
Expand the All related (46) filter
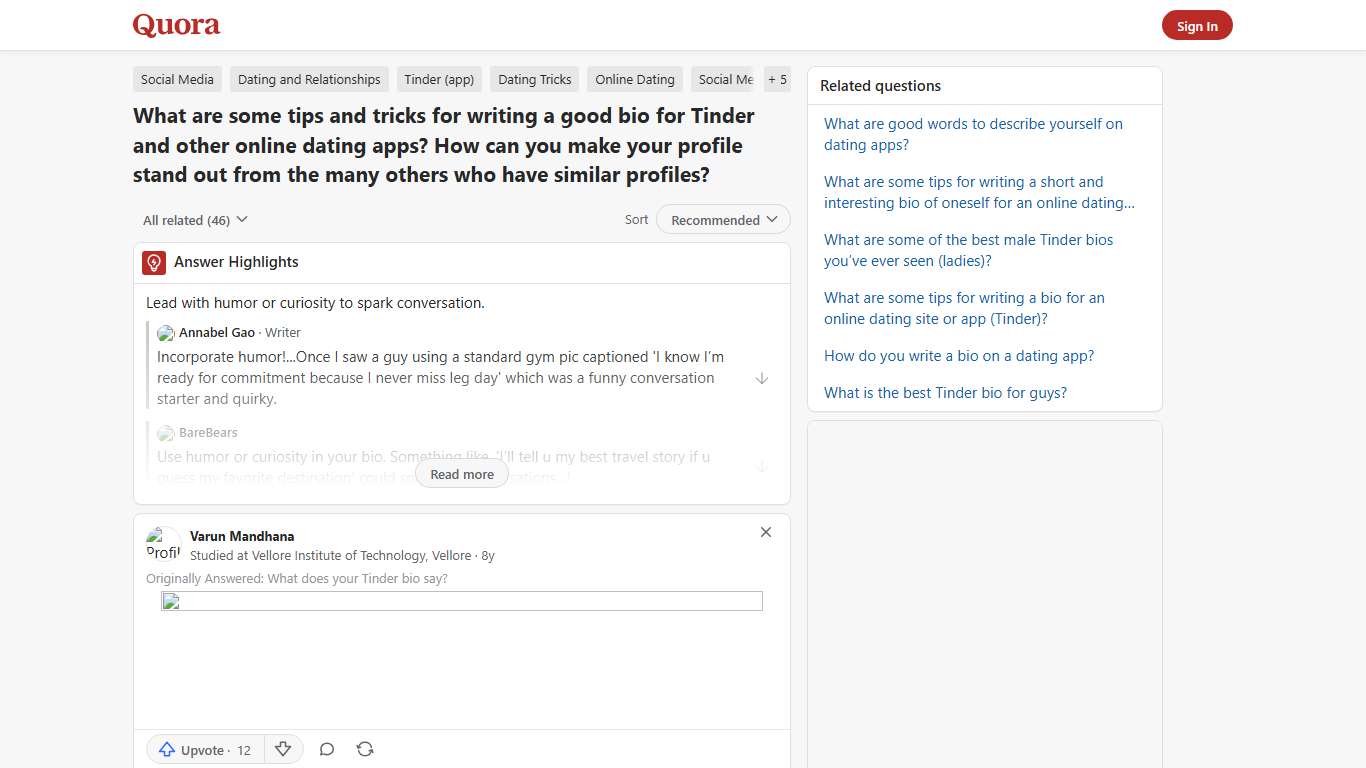click(x=194, y=219)
